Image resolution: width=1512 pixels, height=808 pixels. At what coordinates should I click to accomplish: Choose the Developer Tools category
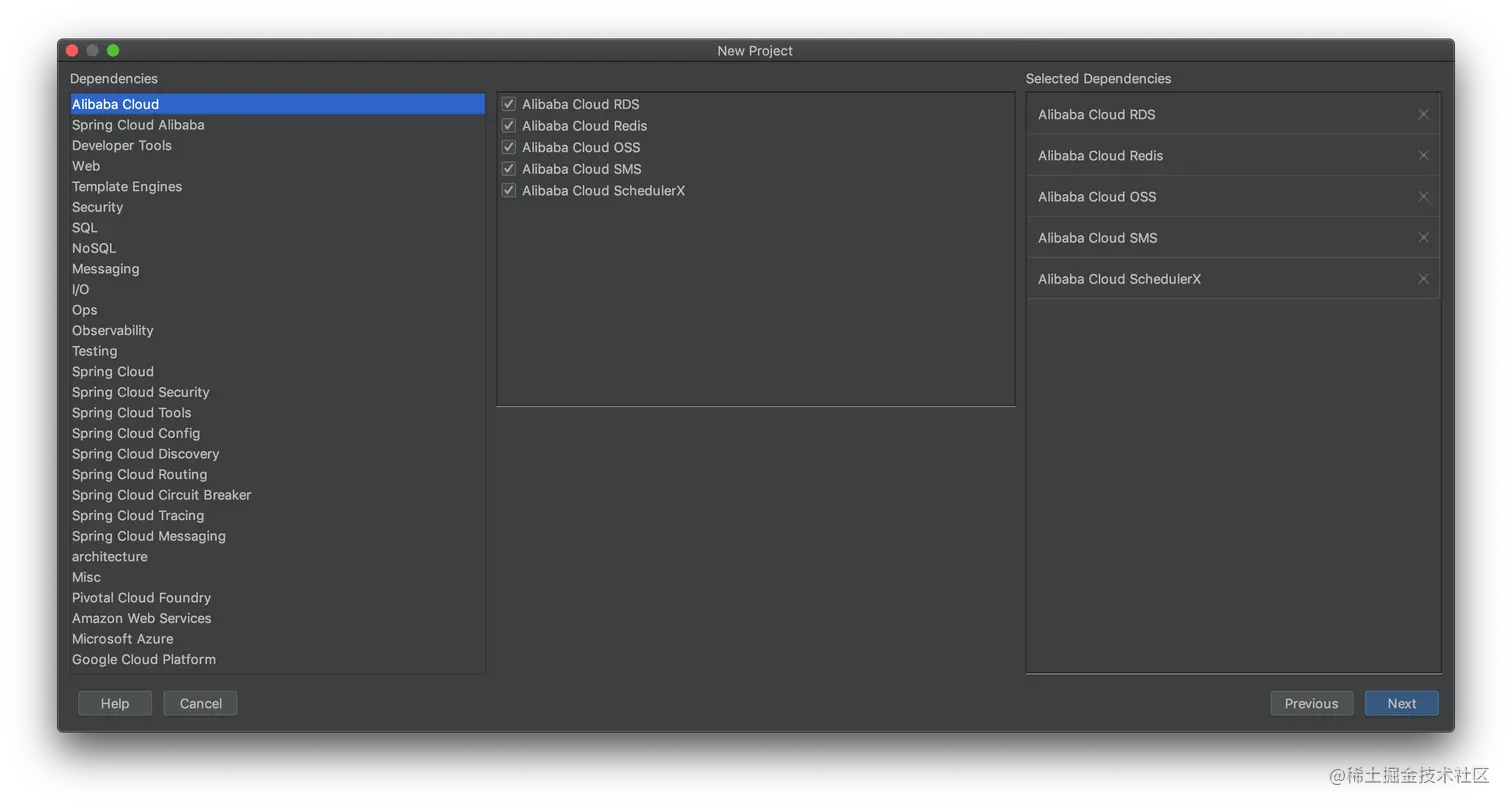point(277,145)
